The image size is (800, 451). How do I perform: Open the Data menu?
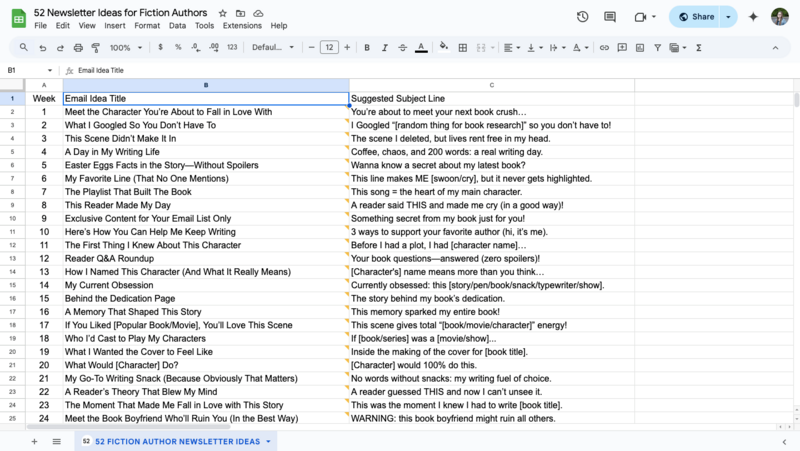click(177, 26)
